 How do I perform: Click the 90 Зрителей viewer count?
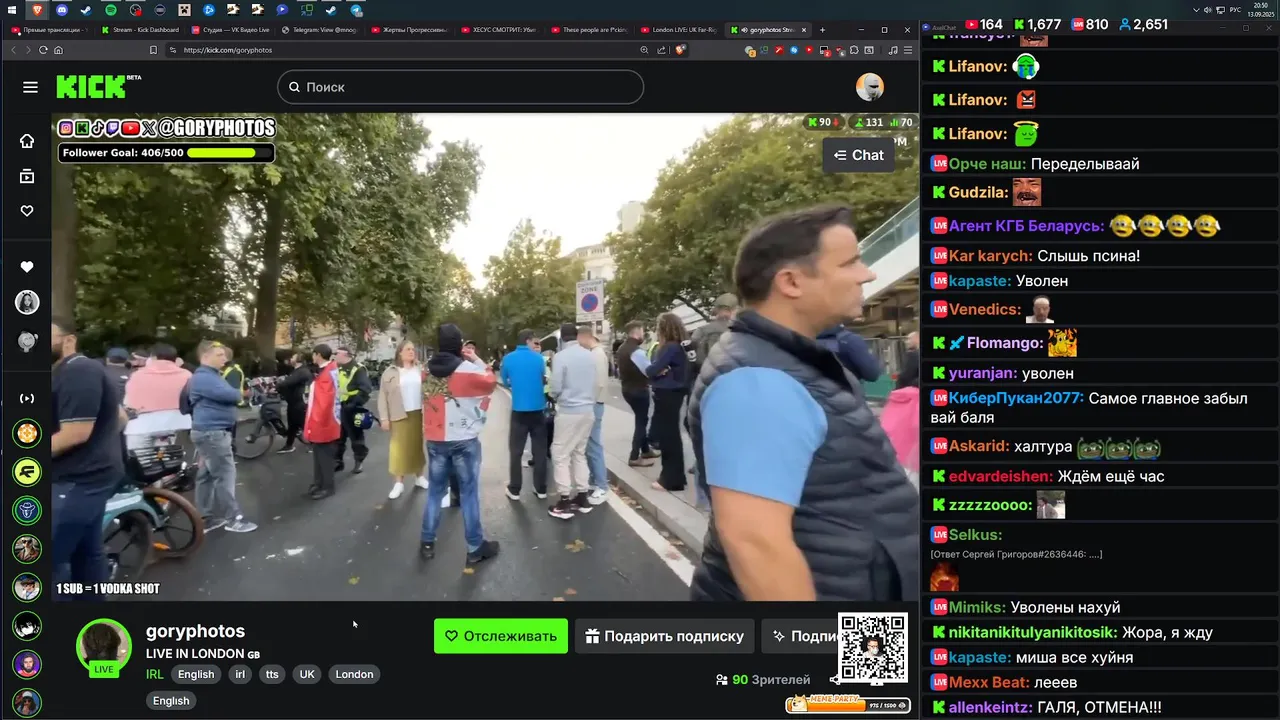[763, 680]
